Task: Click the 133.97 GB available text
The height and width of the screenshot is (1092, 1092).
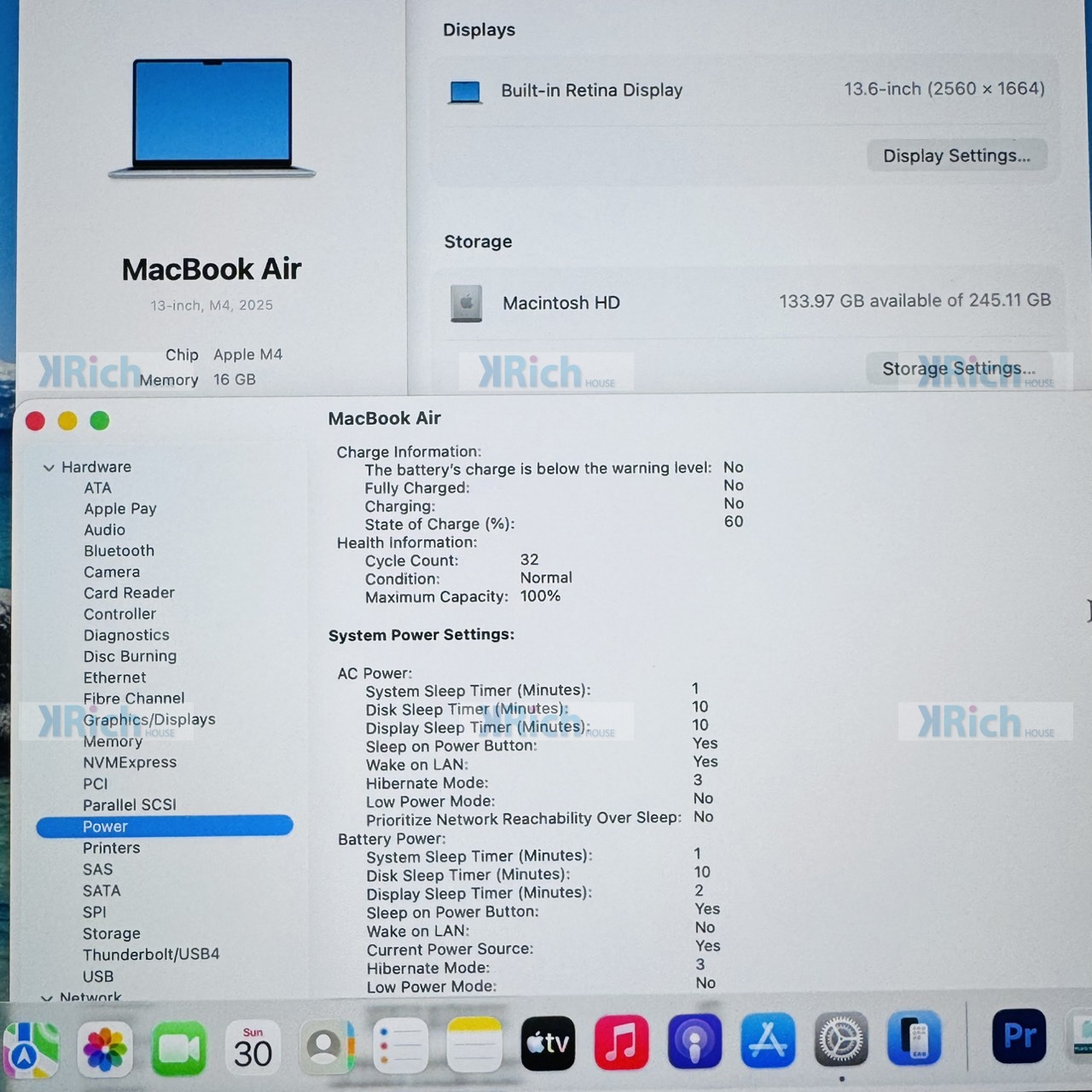Action: [x=915, y=300]
